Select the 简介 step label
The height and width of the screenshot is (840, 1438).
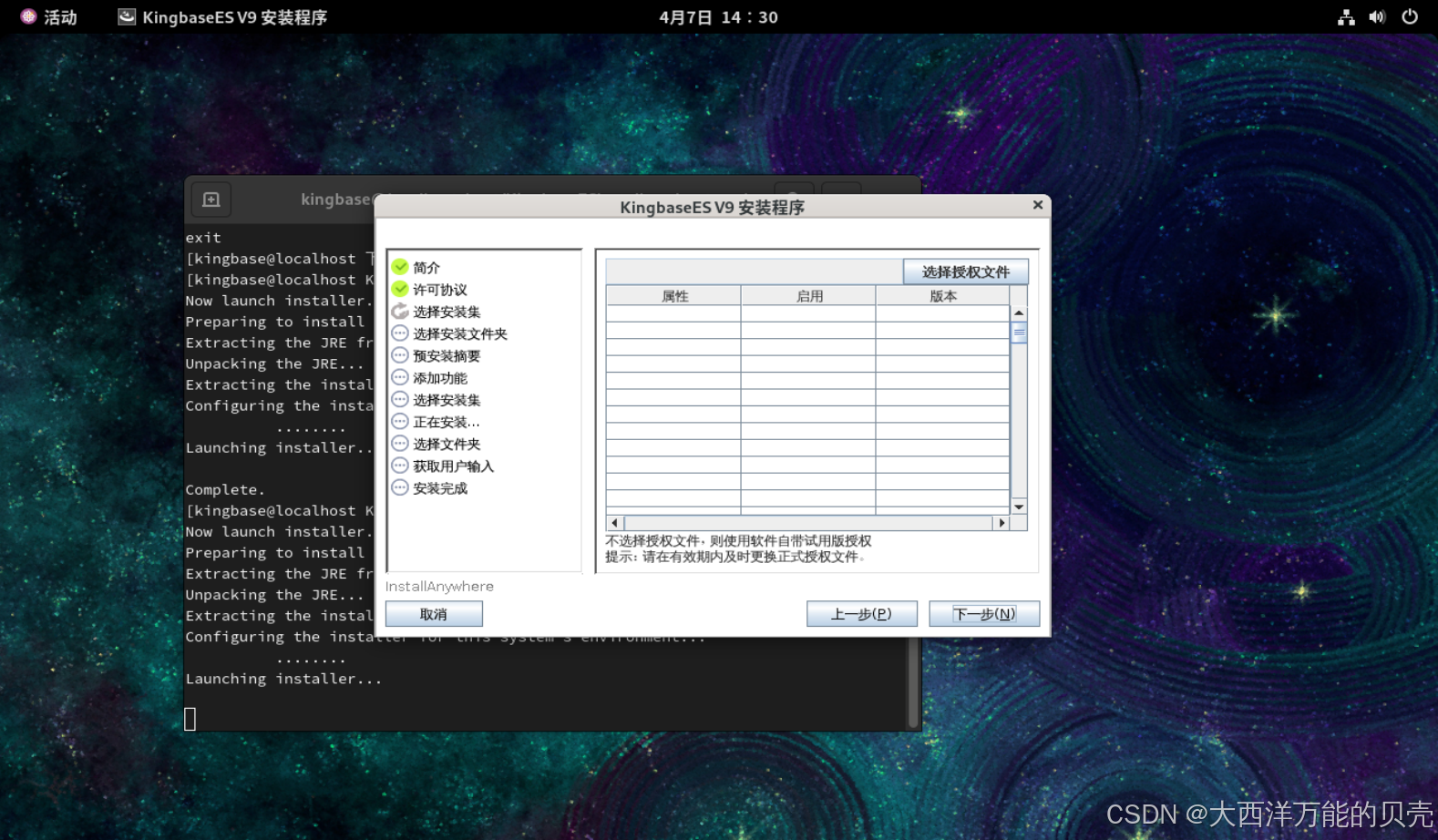426,268
